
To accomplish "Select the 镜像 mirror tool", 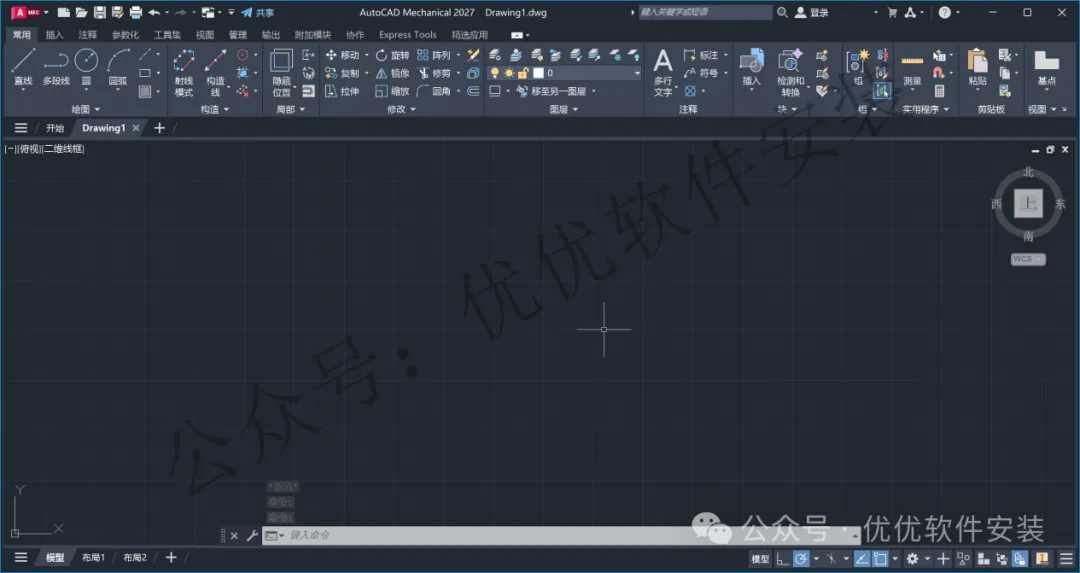I will (x=393, y=73).
